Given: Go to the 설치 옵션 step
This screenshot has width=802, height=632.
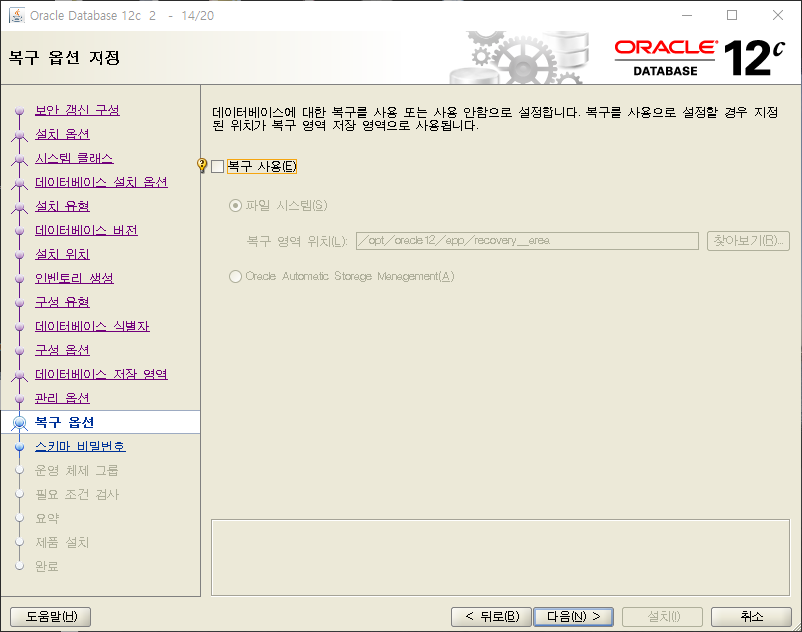Looking at the screenshot, I should [x=62, y=134].
